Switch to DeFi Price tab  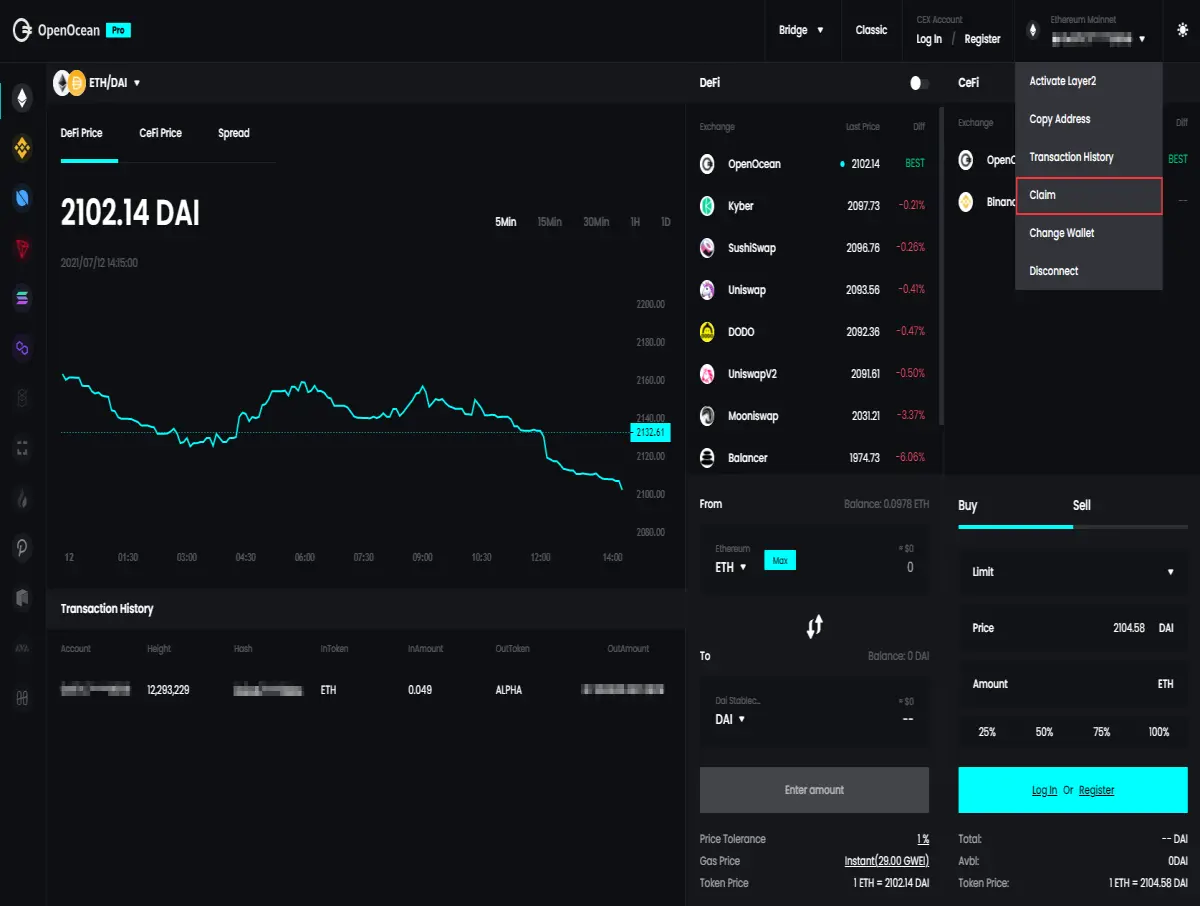coord(82,133)
